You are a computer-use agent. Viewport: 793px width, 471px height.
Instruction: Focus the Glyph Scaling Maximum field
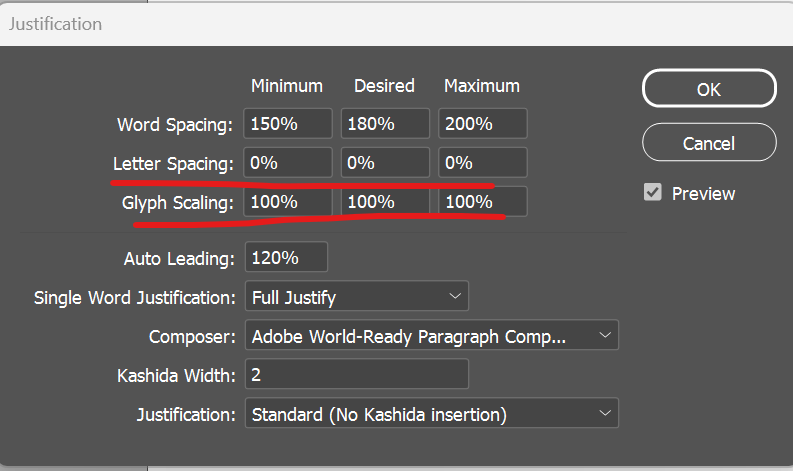click(482, 201)
